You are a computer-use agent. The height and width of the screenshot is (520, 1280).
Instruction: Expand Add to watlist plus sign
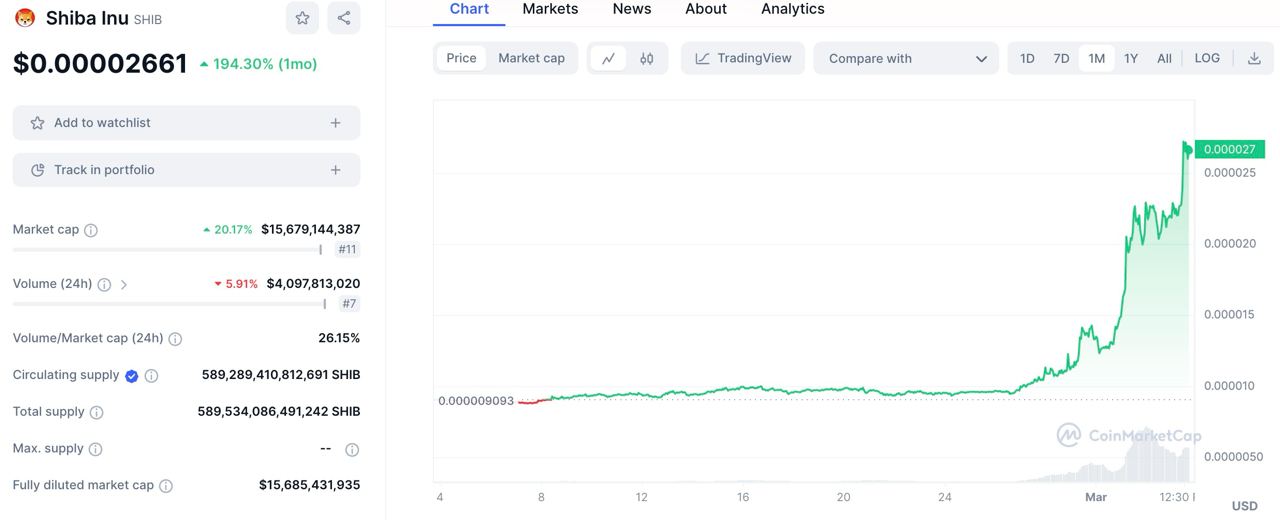[335, 123]
